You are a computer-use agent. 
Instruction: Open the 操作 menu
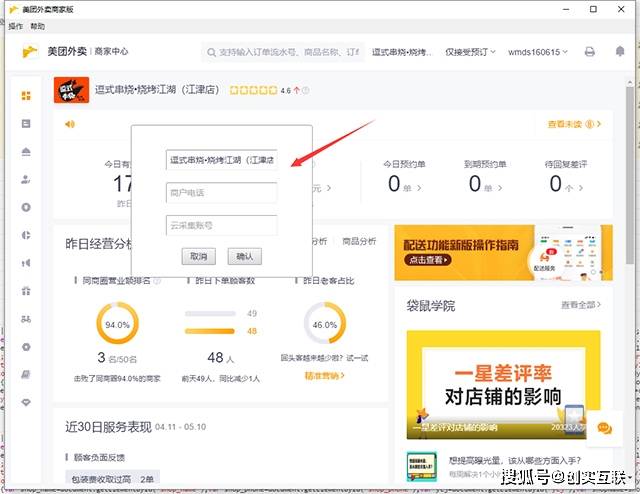[16, 27]
